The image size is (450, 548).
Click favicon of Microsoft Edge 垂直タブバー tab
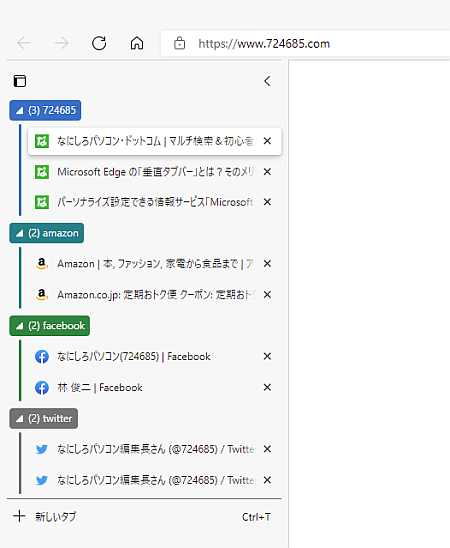42,172
